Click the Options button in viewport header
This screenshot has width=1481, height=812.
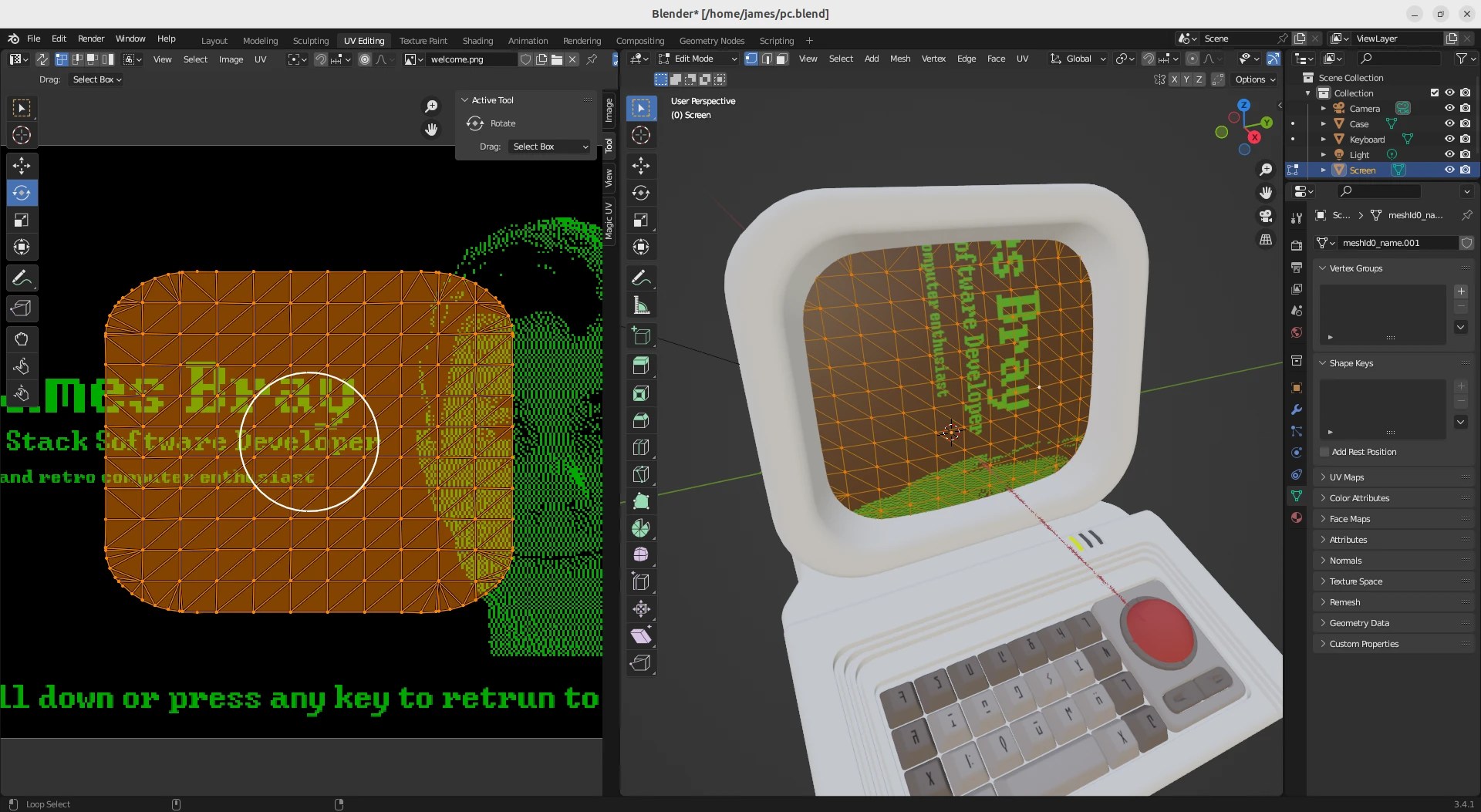pos(1254,79)
